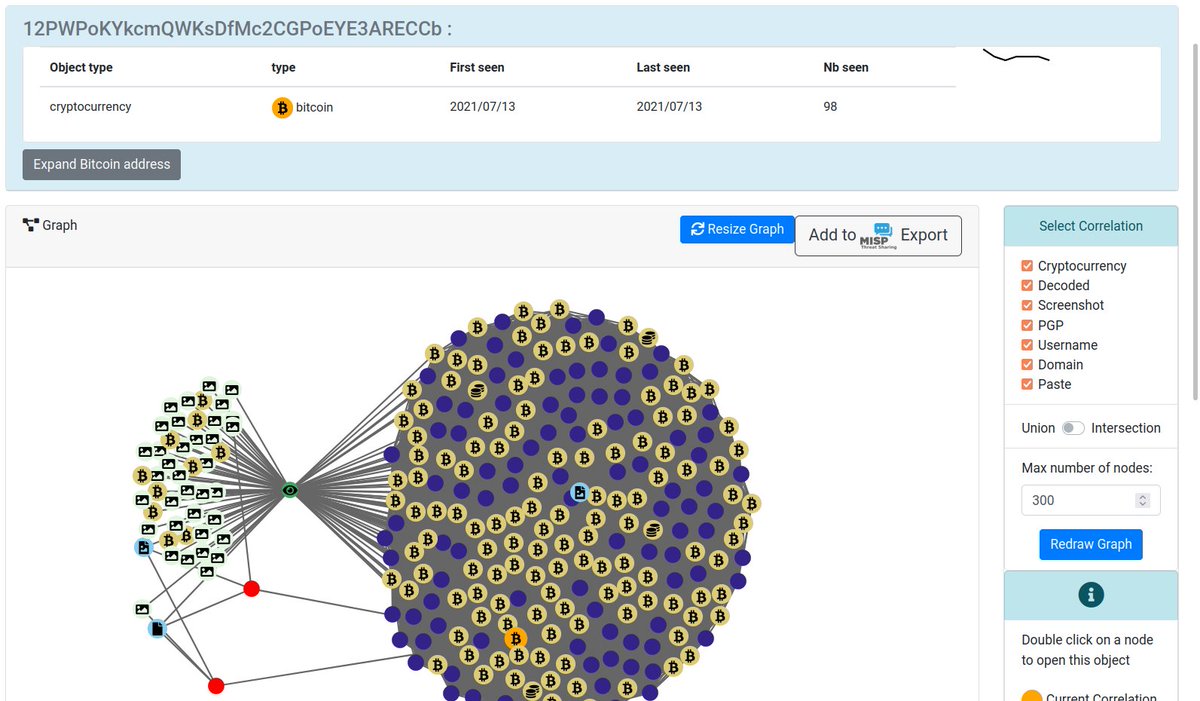Select the screenshot node at small cluster top
This screenshot has width=1200, height=701.
coord(209,385)
